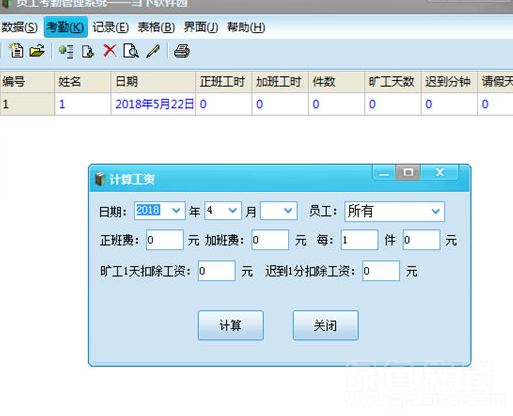Click the 正班费 input field
This screenshot has height=416, width=513.
click(165, 240)
